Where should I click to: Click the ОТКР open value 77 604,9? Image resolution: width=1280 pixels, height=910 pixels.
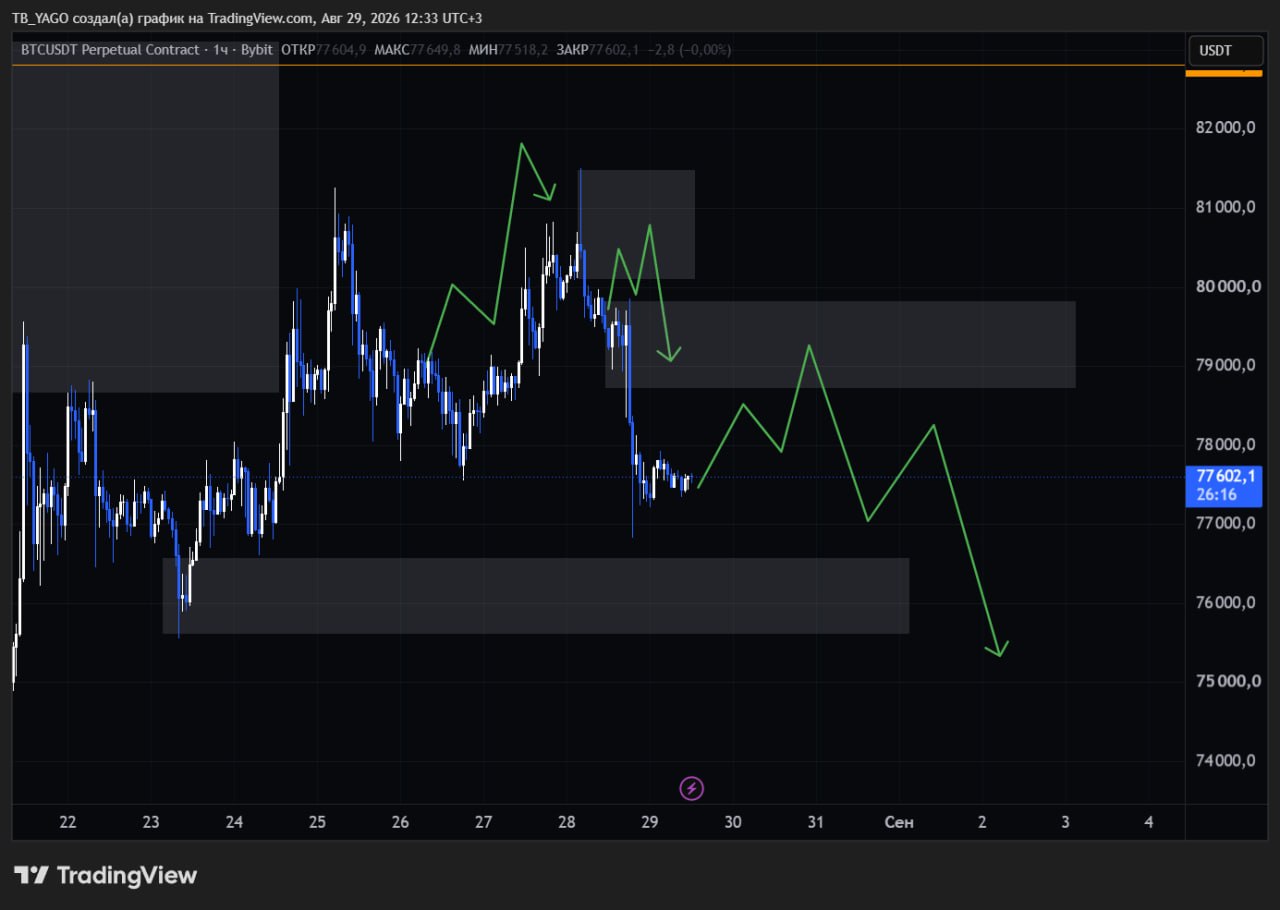tap(341, 49)
